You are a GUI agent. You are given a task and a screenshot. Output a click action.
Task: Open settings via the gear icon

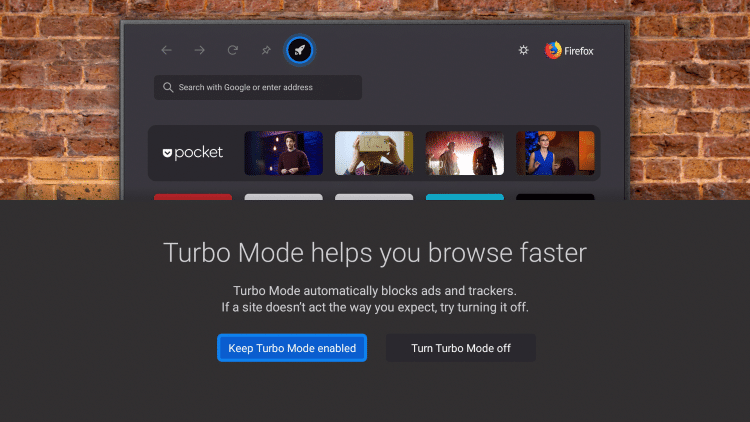click(x=523, y=50)
